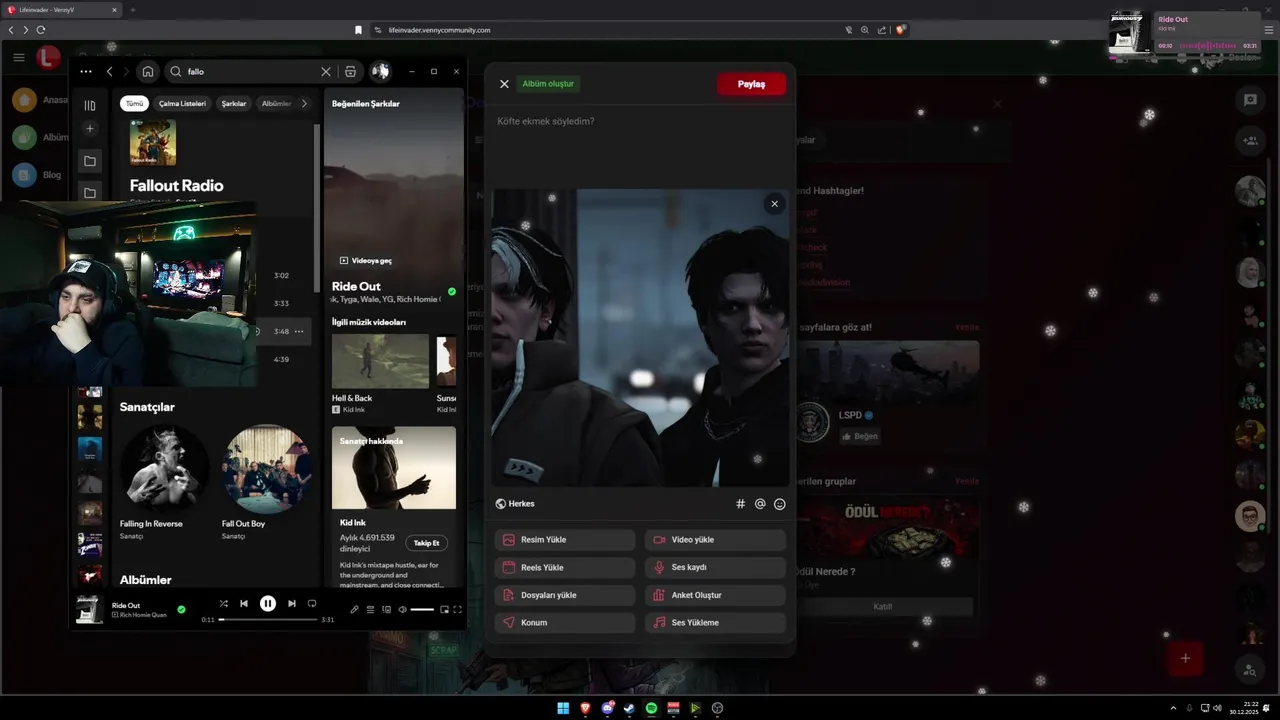Publish the post with Paylaş
This screenshot has width=1280, height=720.
(x=751, y=84)
